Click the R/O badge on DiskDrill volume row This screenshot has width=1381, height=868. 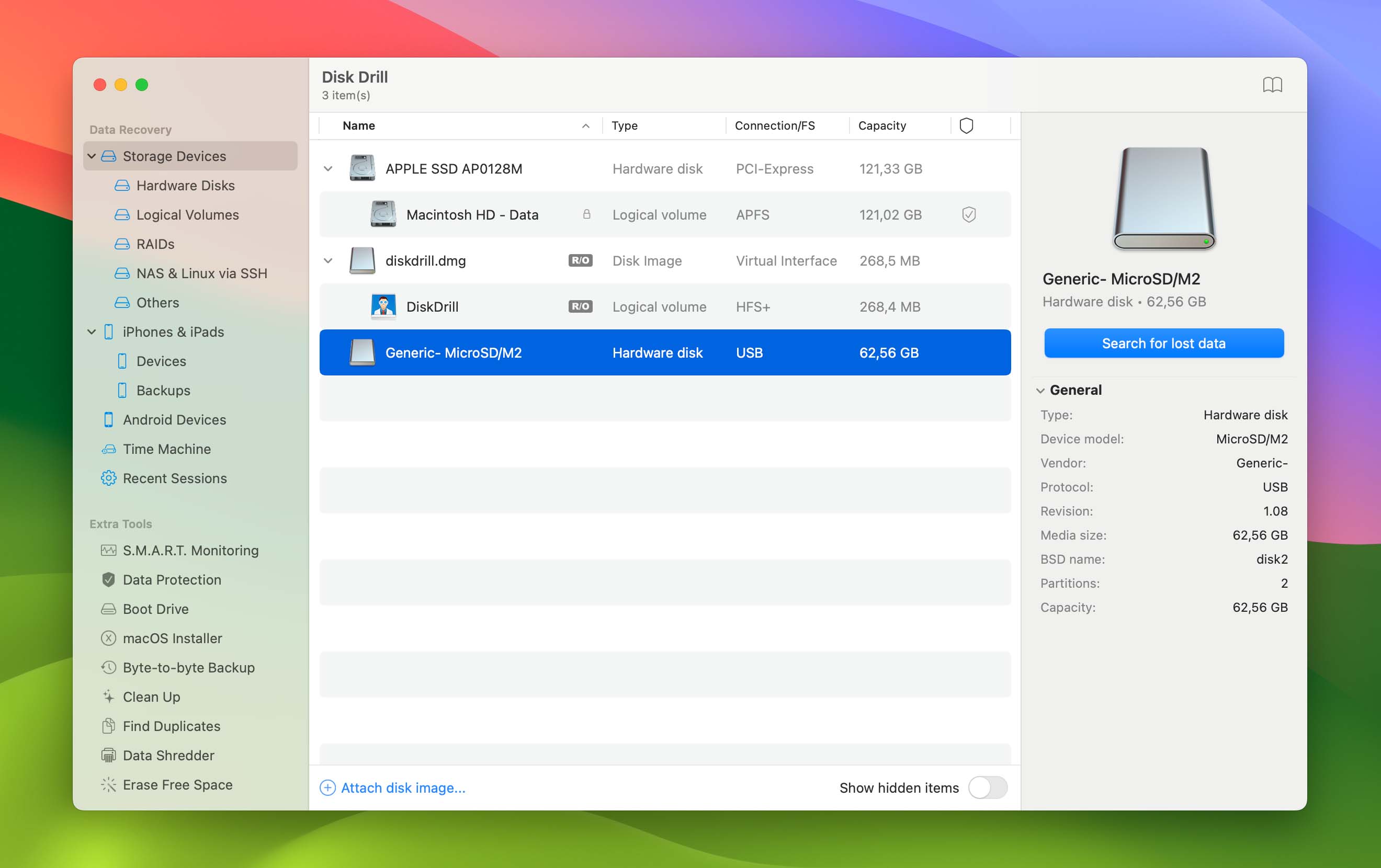click(x=581, y=306)
